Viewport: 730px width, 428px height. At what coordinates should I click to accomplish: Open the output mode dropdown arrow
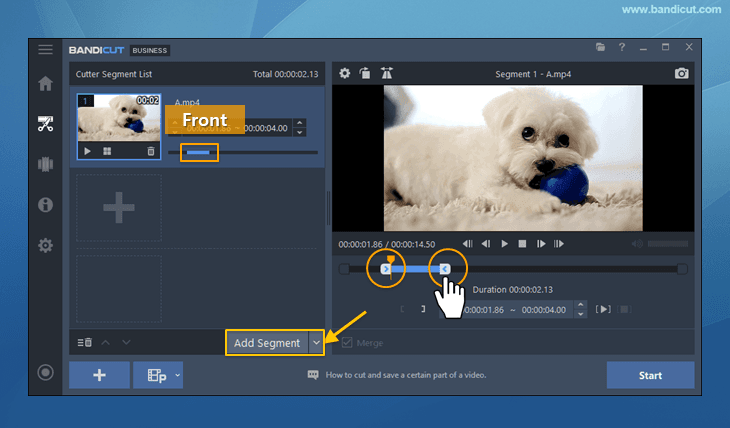click(177, 375)
